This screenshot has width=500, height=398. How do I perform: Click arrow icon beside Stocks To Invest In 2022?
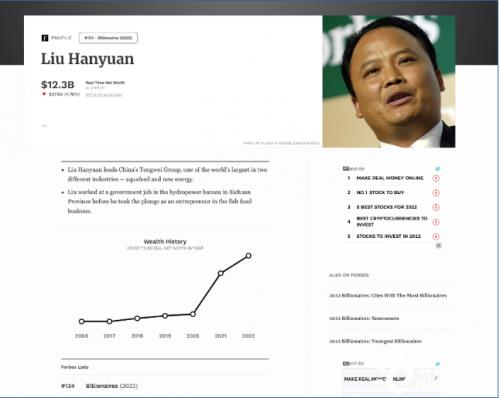click(436, 236)
